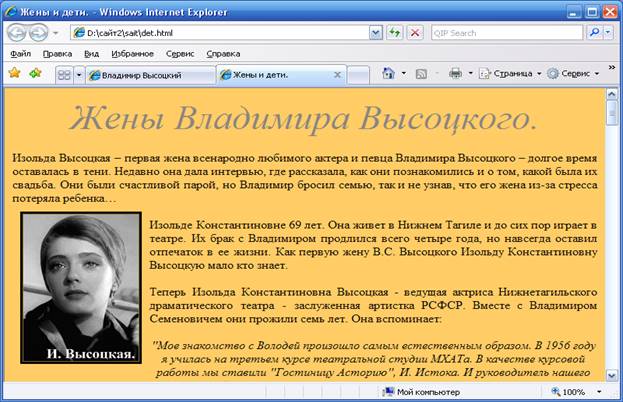Click in the QIP Search field
Screen dimensions: 623x402
[x=507, y=33]
